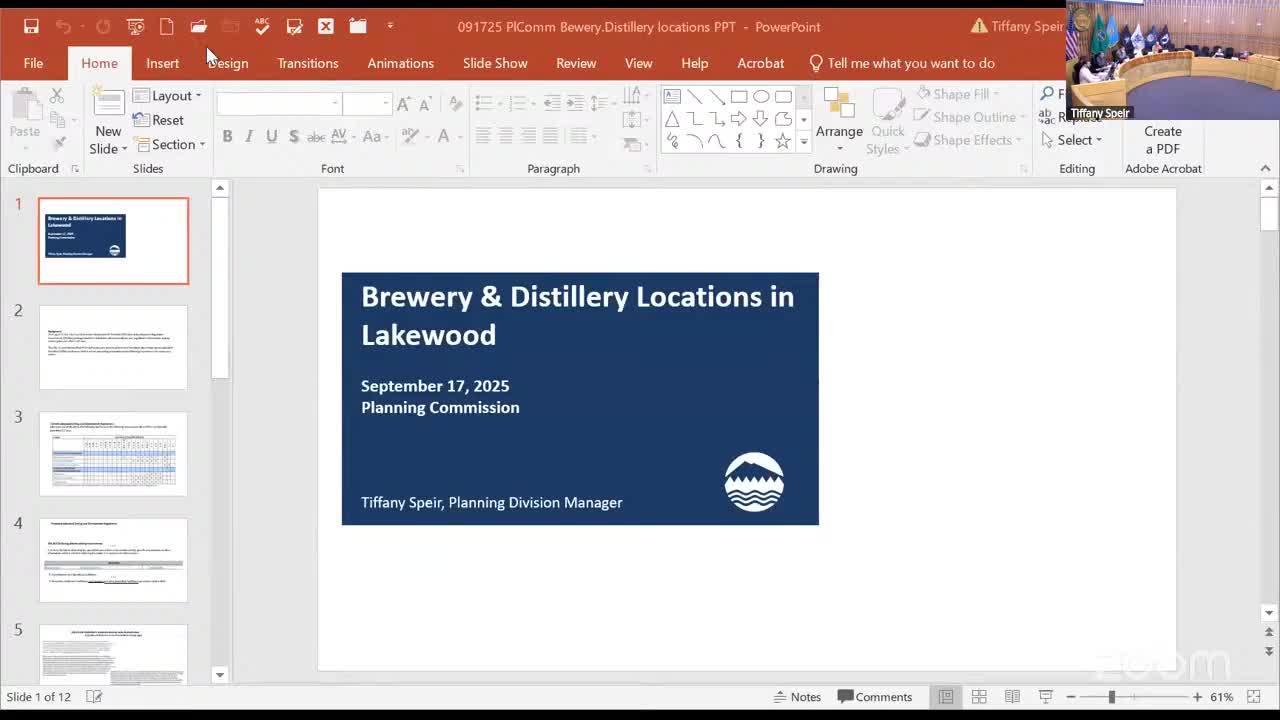Switch to Slide Sorter view icon

click(979, 697)
